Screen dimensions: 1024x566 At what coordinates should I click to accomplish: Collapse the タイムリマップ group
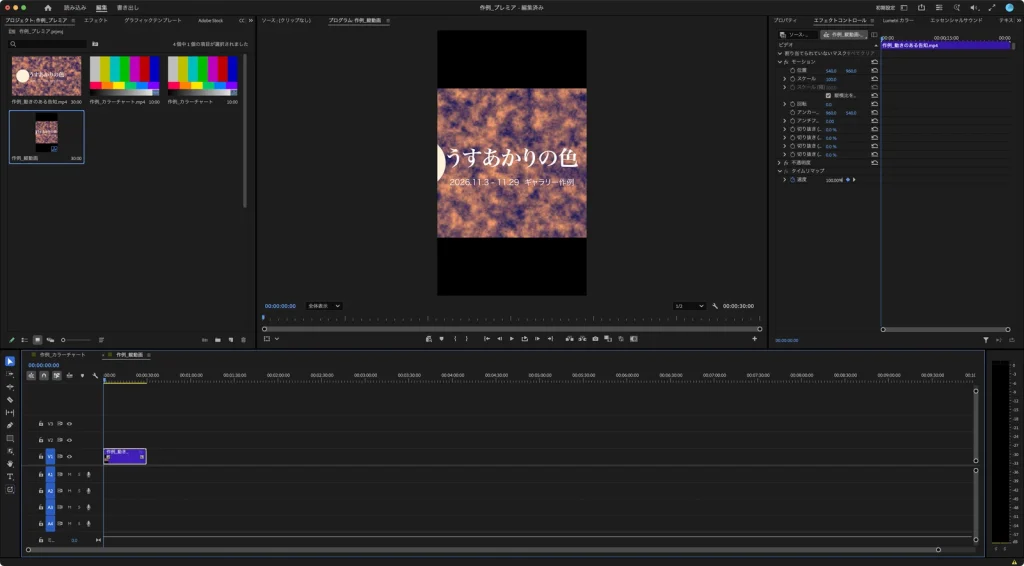(x=779, y=171)
